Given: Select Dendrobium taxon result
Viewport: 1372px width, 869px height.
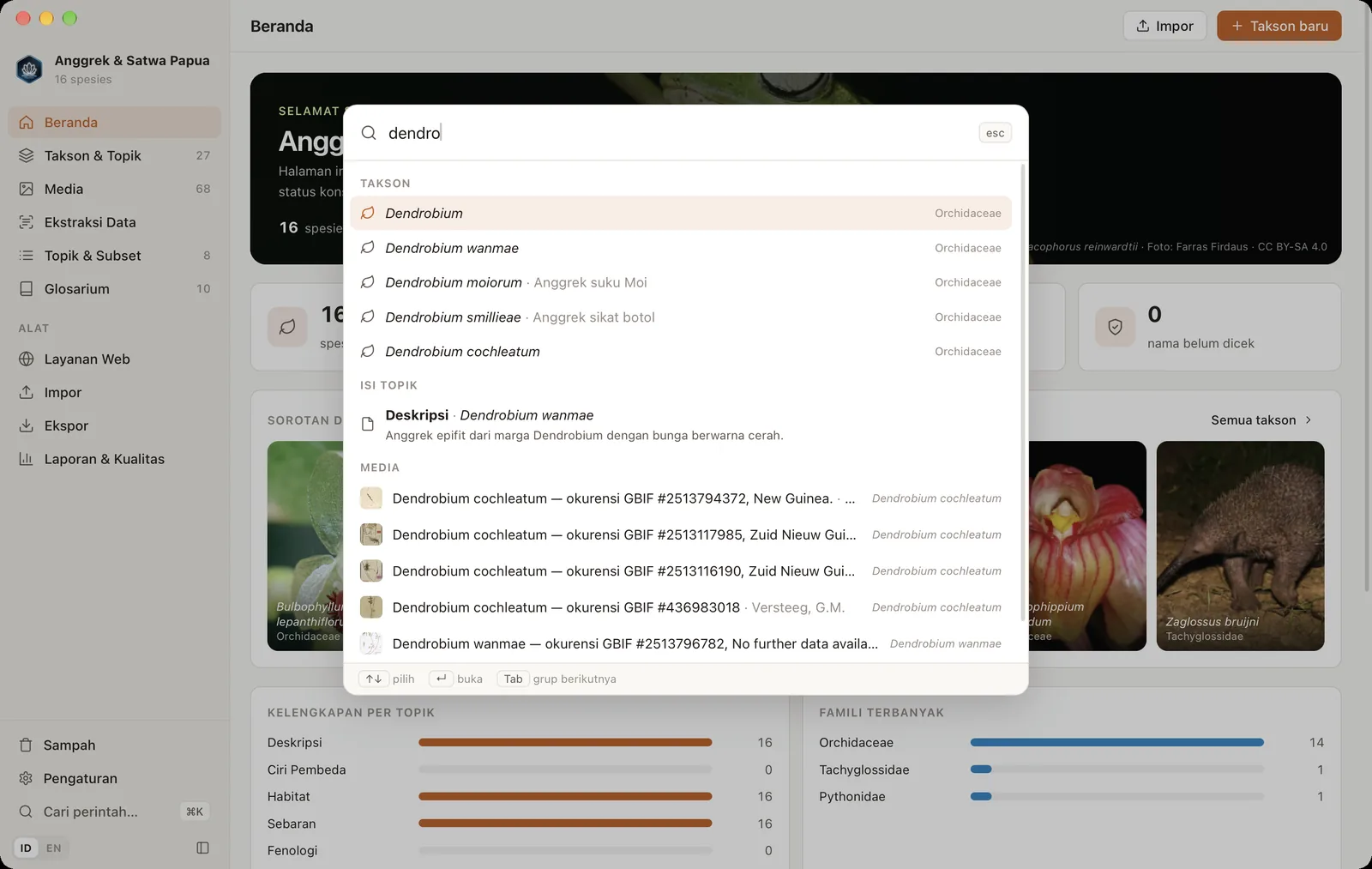Looking at the screenshot, I should [681, 214].
